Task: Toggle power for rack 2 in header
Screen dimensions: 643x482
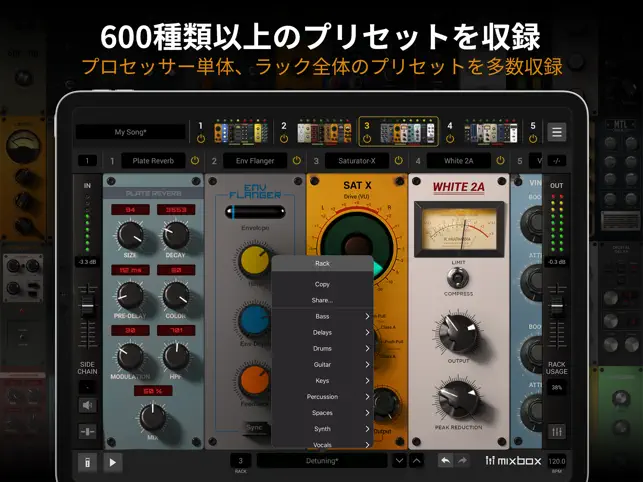Action: click(284, 139)
